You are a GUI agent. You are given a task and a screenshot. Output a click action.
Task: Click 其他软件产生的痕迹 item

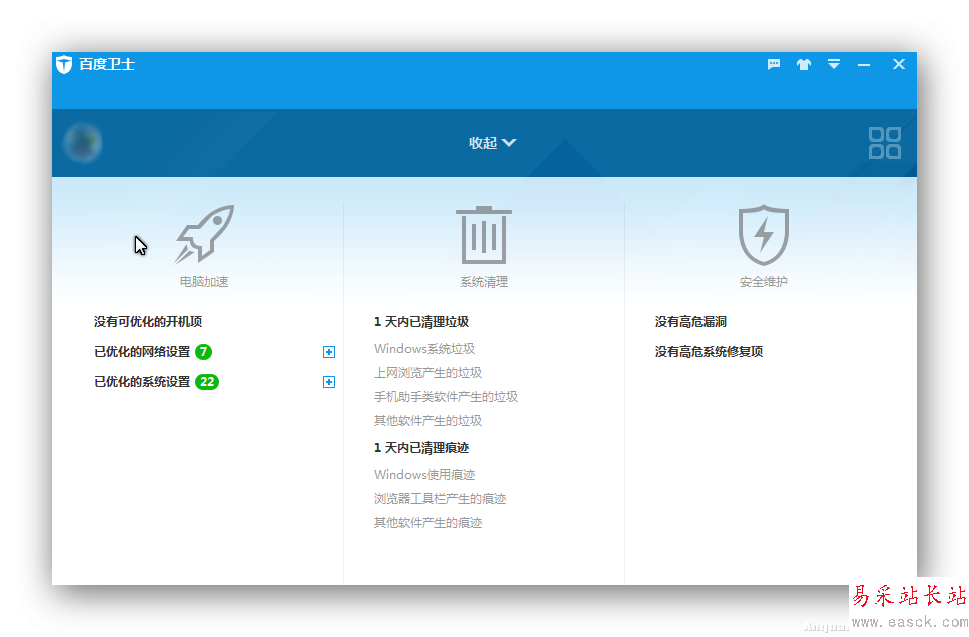point(428,523)
